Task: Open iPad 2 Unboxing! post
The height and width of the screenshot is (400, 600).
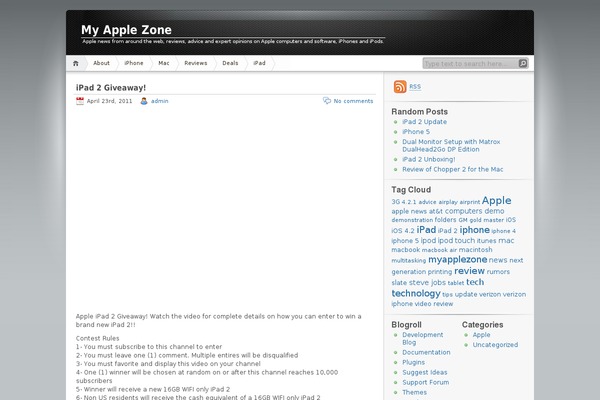Action: point(429,159)
